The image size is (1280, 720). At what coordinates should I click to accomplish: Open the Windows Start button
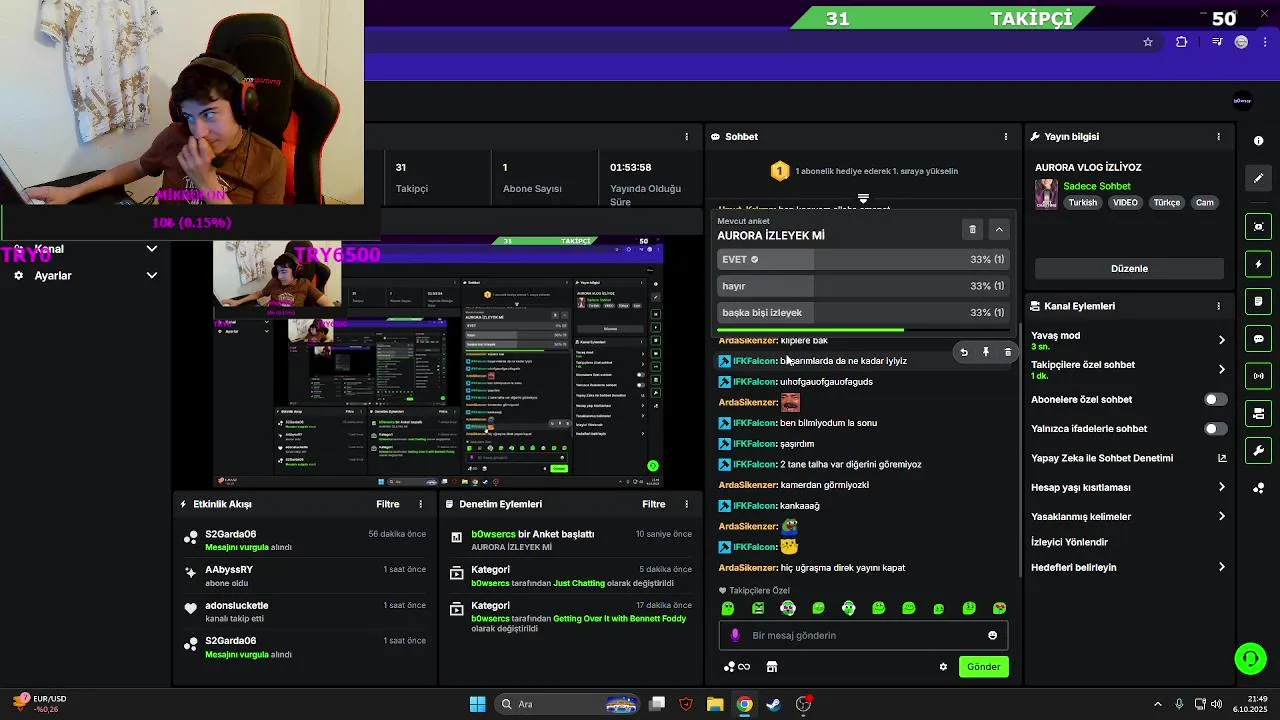(x=477, y=704)
